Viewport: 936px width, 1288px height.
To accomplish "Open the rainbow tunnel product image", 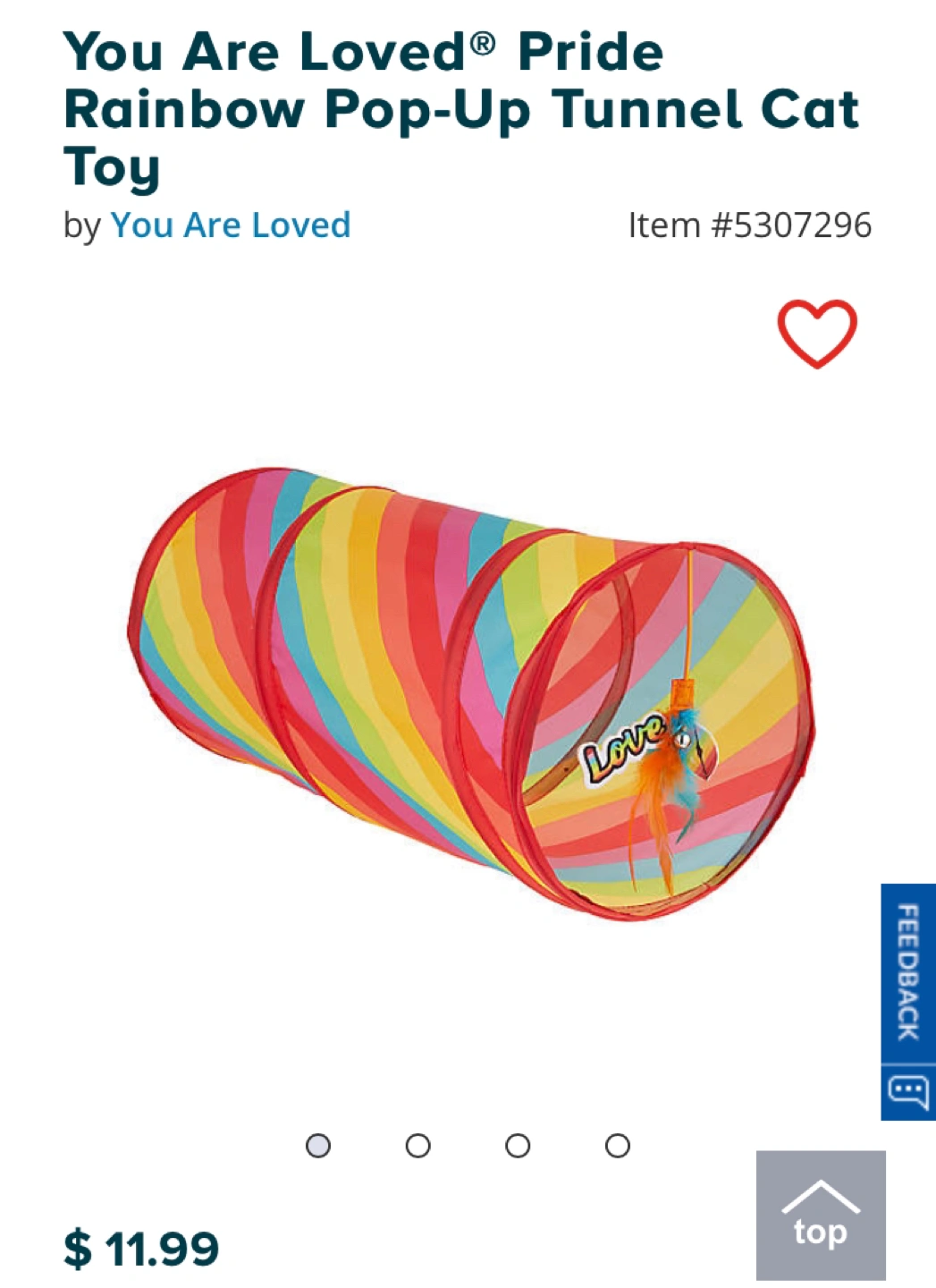I will (x=471, y=693).
